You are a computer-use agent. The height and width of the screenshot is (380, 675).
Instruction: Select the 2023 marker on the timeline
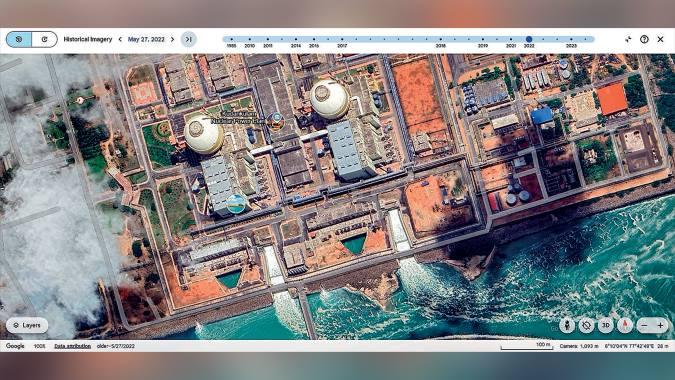coord(571,39)
